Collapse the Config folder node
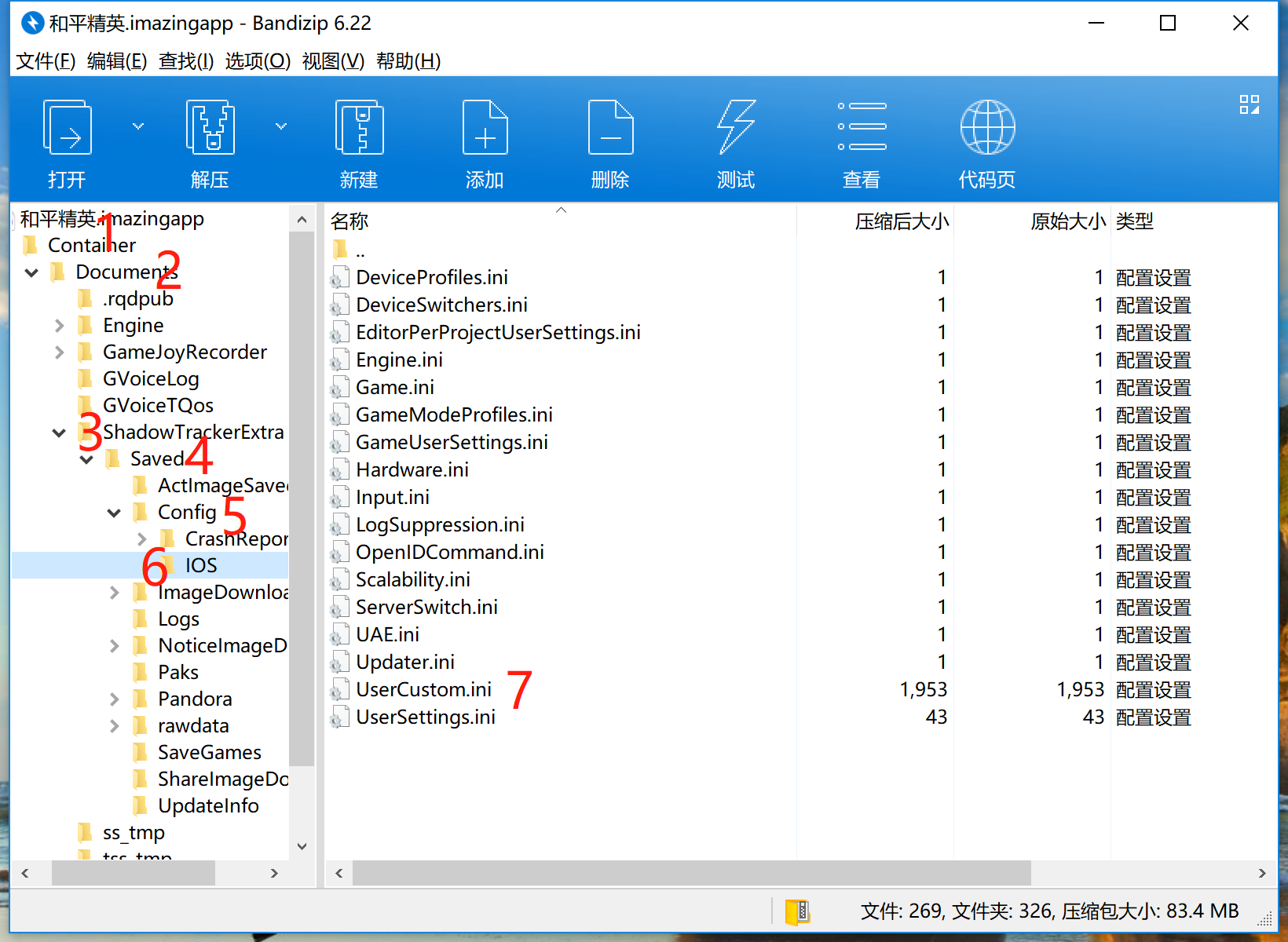The height and width of the screenshot is (942, 1288). click(x=114, y=513)
